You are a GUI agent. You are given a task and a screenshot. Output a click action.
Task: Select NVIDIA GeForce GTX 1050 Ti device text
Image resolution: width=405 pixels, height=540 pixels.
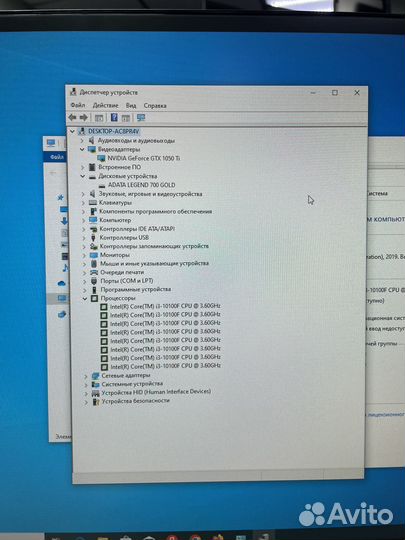144,158
